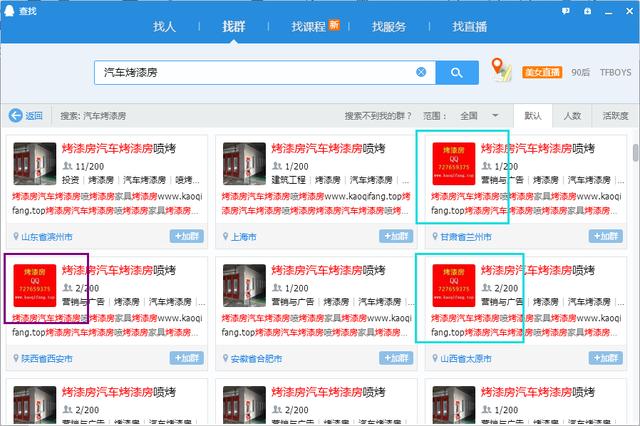The height and width of the screenshot is (426, 640).
Task: Open the map location pin icon
Action: coord(501,70)
